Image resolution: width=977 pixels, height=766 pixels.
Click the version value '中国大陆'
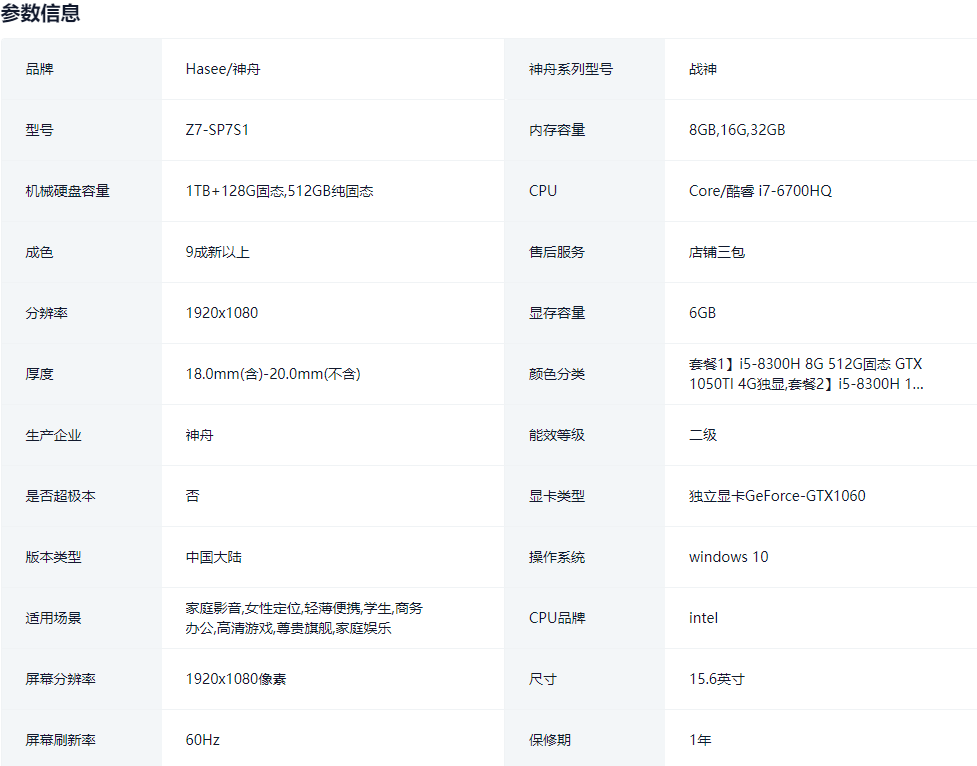point(214,557)
